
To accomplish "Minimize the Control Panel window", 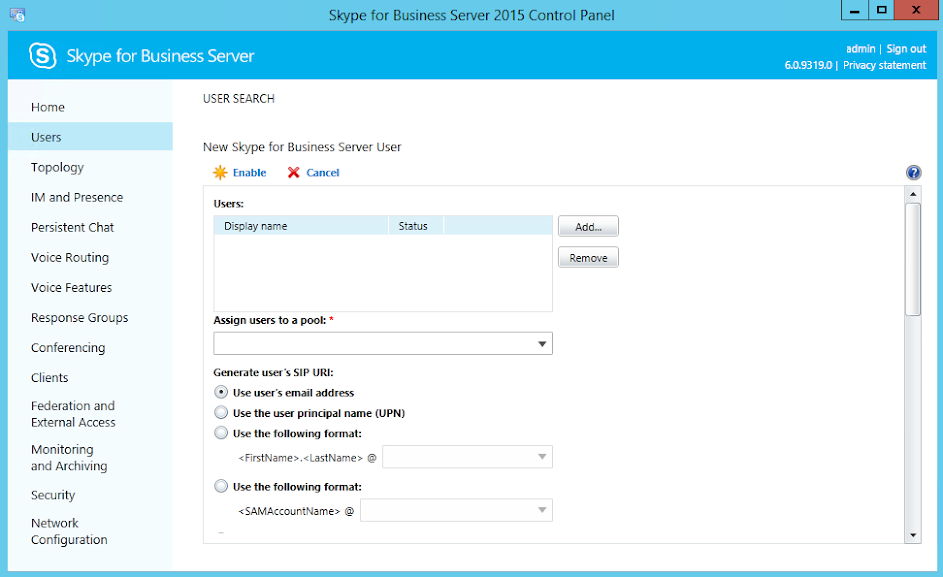I will tap(854, 10).
